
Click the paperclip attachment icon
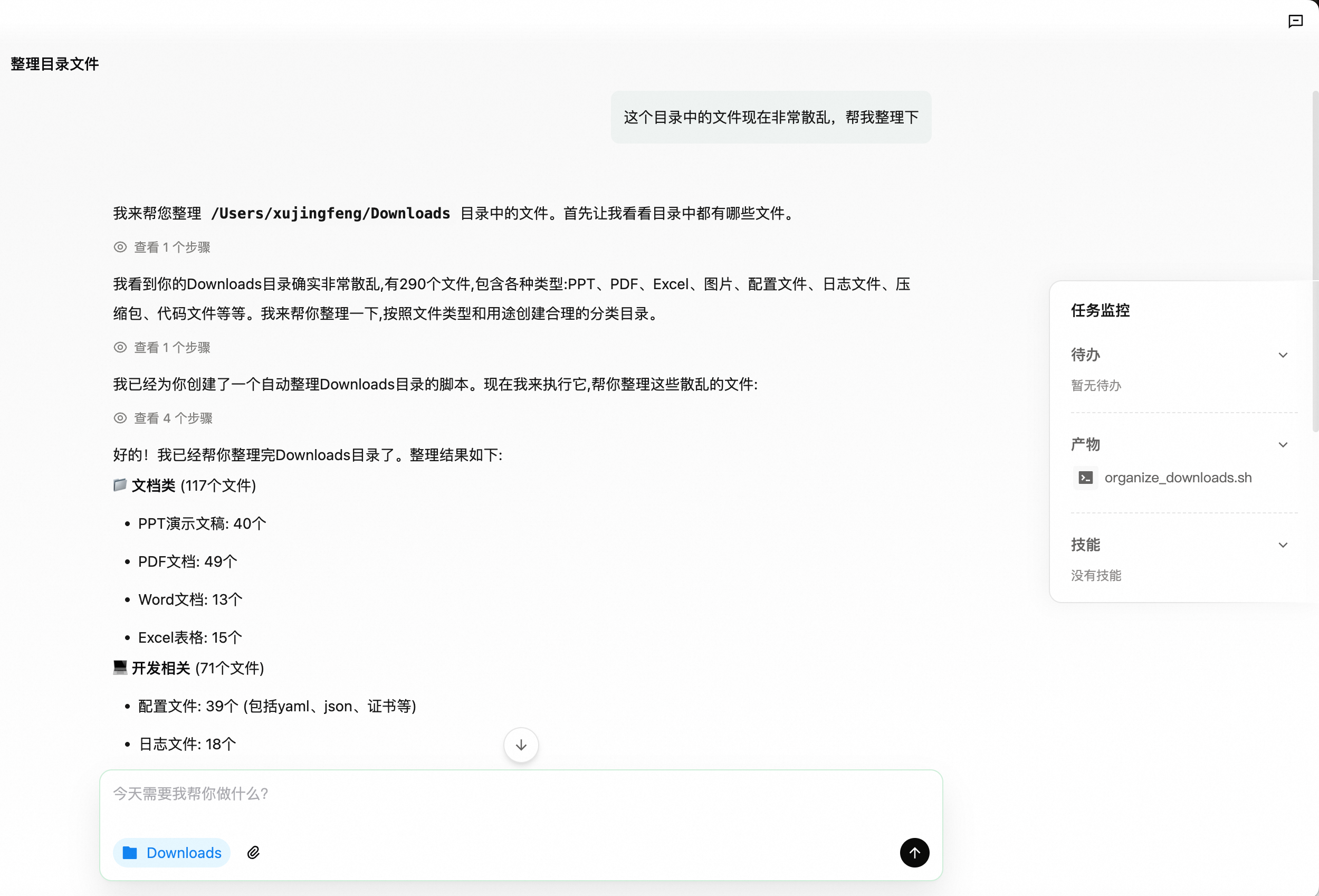[x=253, y=852]
